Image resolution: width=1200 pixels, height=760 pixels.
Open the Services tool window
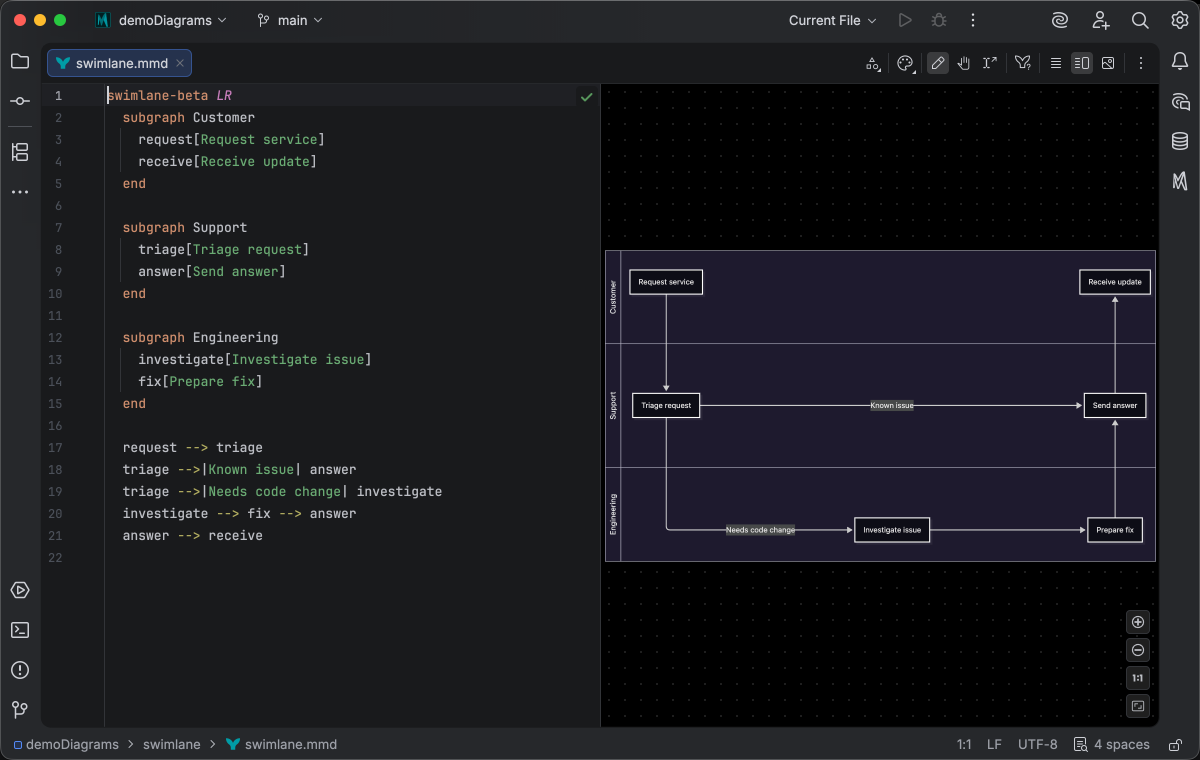click(20, 590)
